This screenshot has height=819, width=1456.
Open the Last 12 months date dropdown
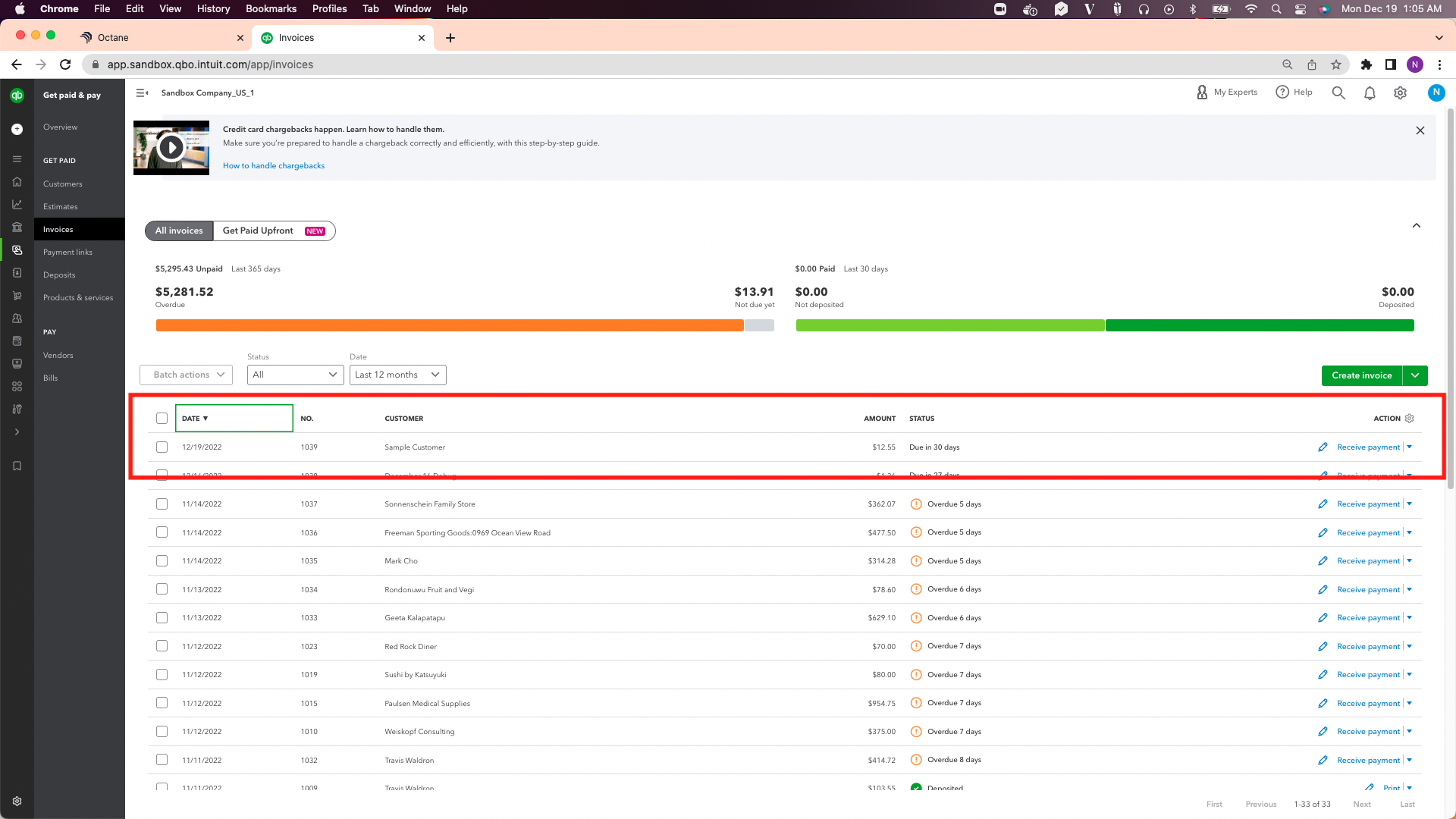[x=397, y=375]
